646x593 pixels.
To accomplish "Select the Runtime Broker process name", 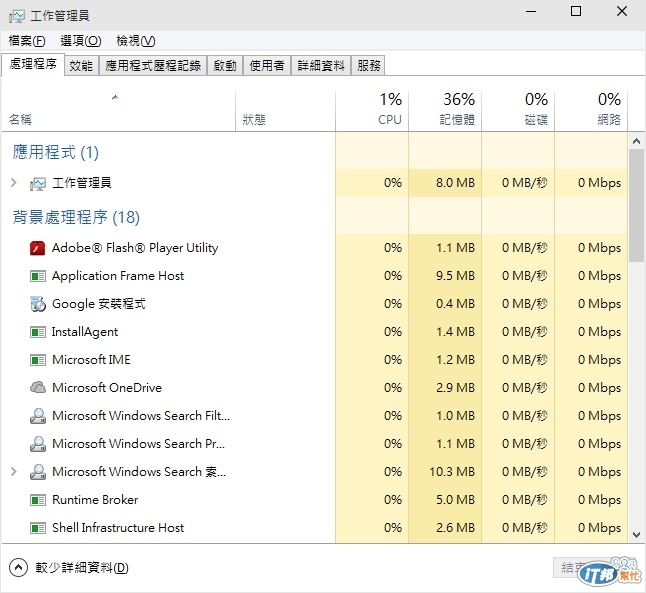I will pos(95,500).
